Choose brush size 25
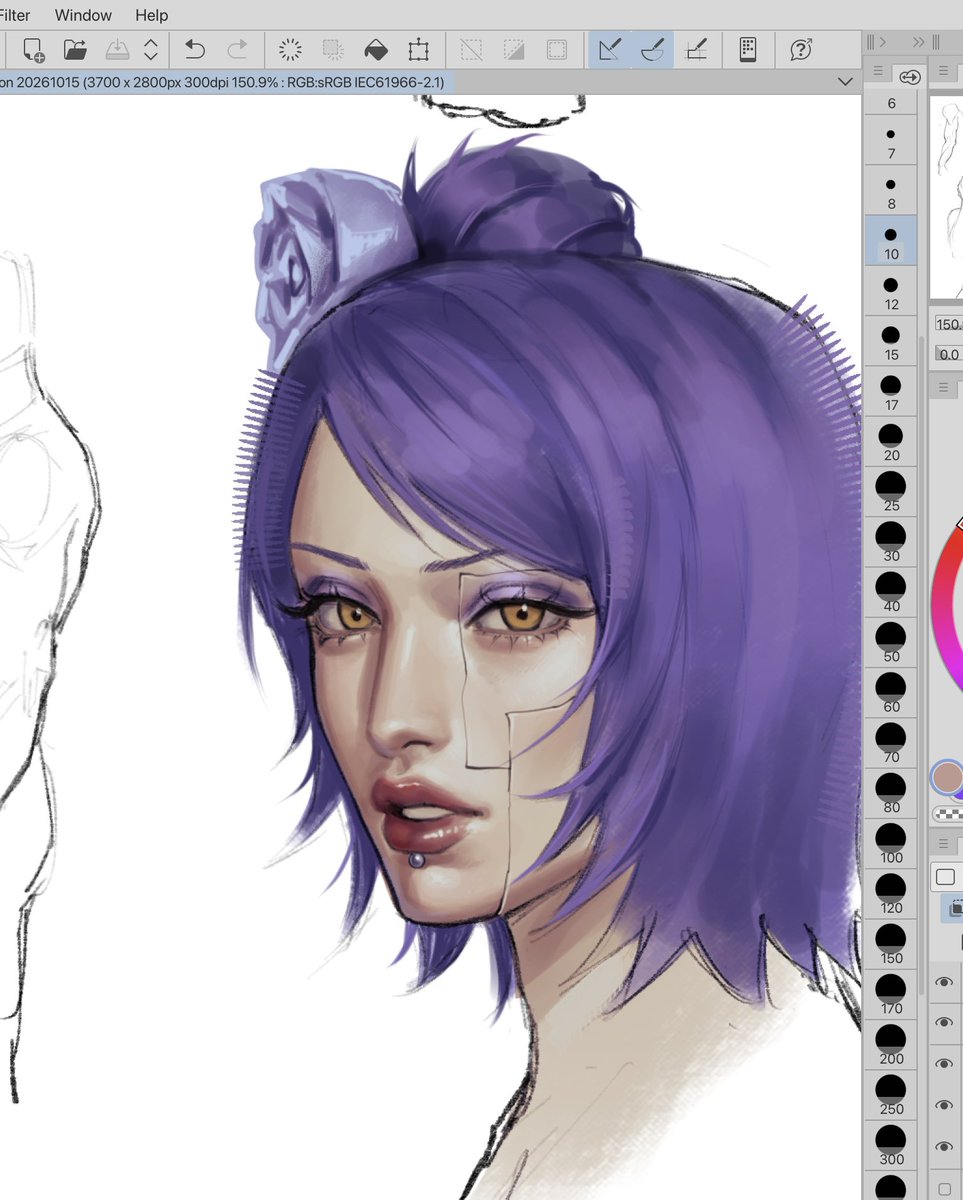963x1200 pixels. coord(891,491)
